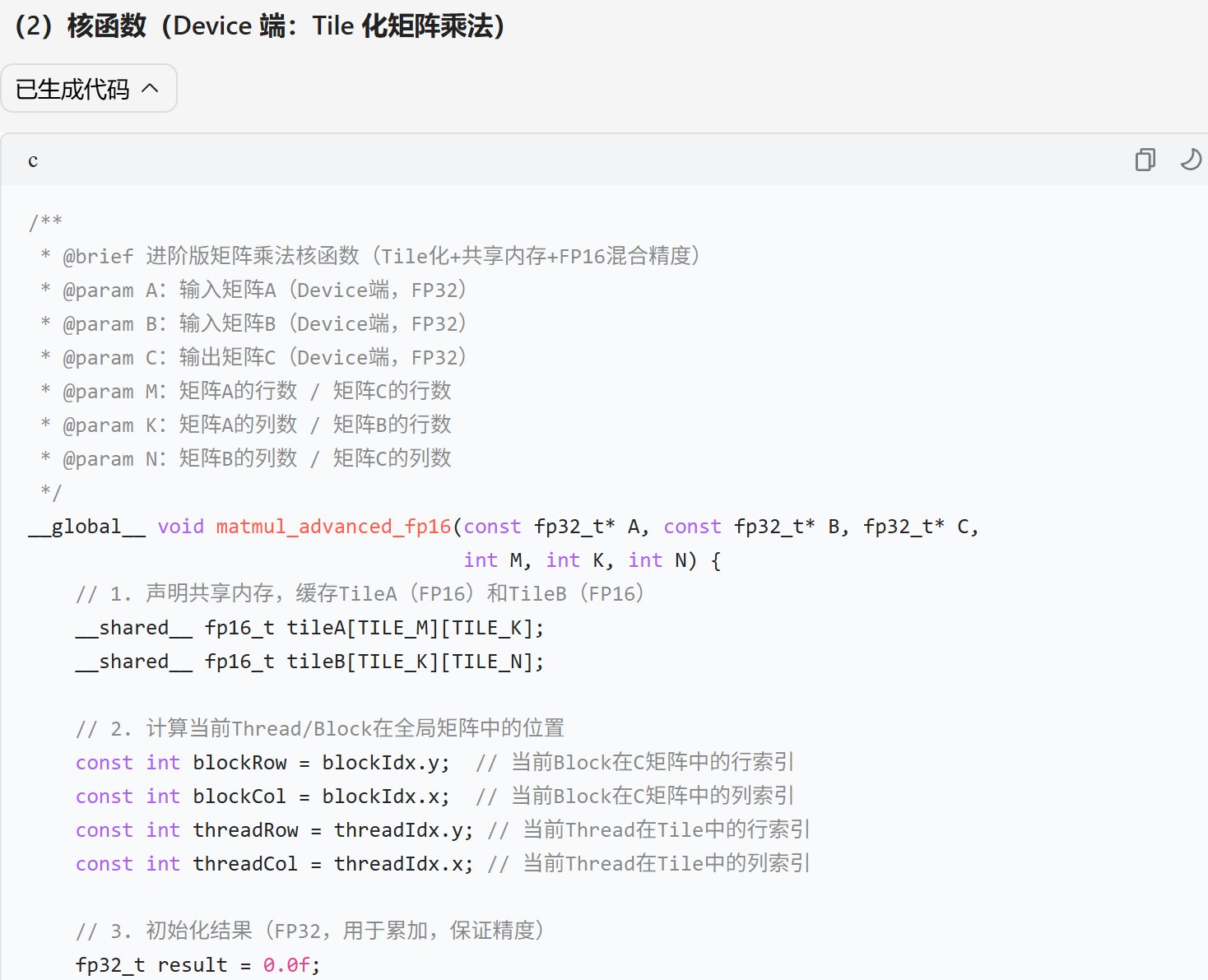Click the language label 'c'
This screenshot has width=1208, height=980.
point(33,160)
